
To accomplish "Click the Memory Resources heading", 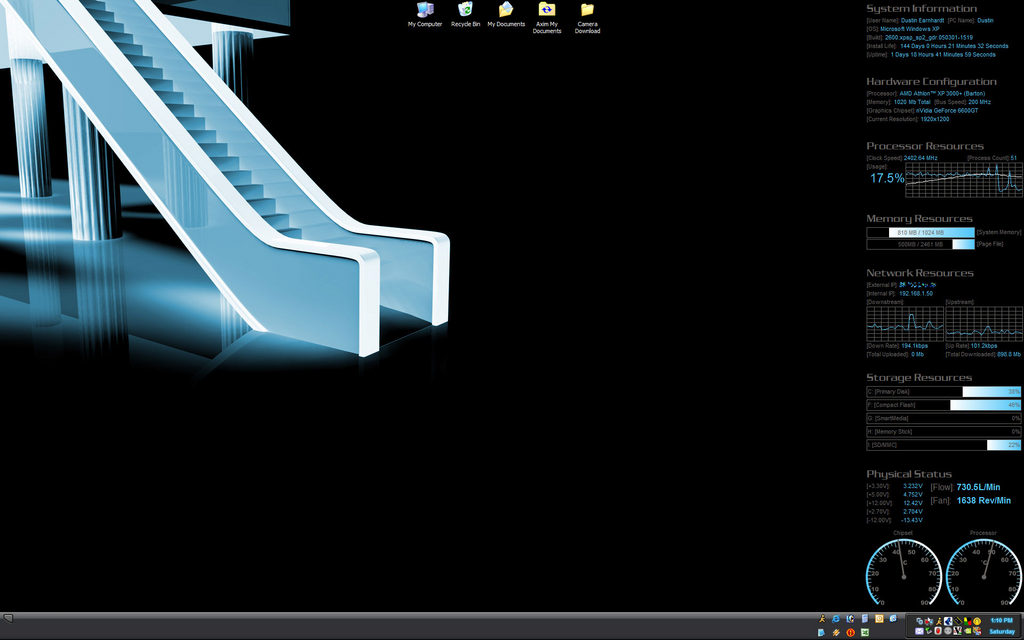I will pyautogui.click(x=920, y=218).
